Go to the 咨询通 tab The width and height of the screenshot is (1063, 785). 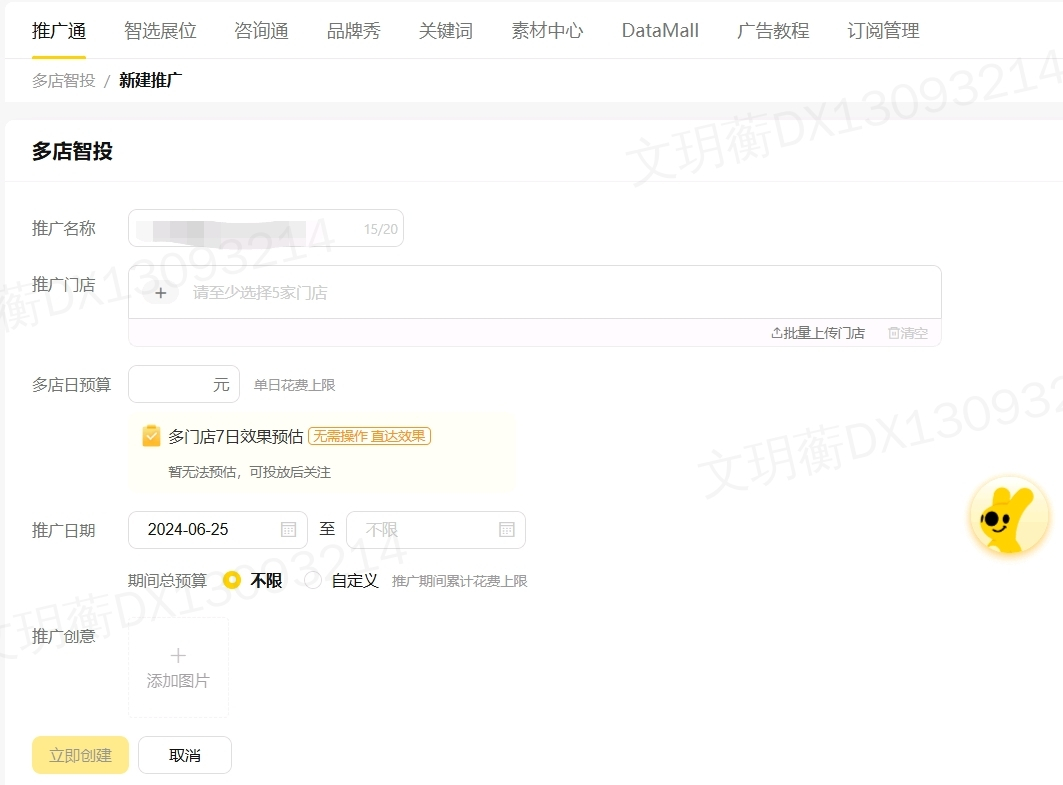click(x=262, y=31)
